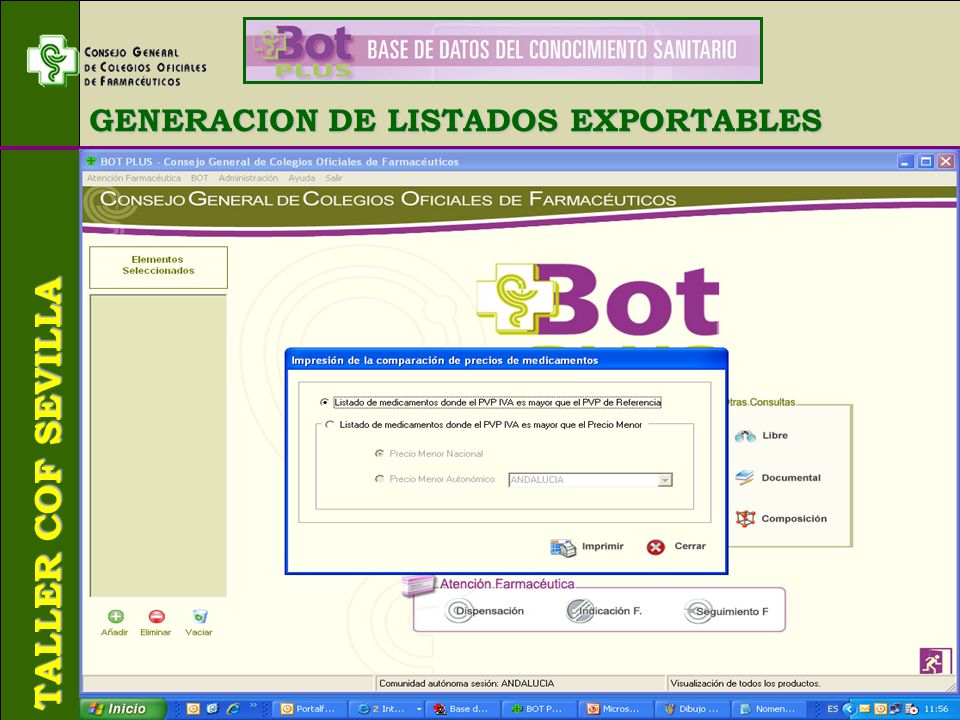
Task: Open the Libre consultation link
Action: [x=775, y=436]
